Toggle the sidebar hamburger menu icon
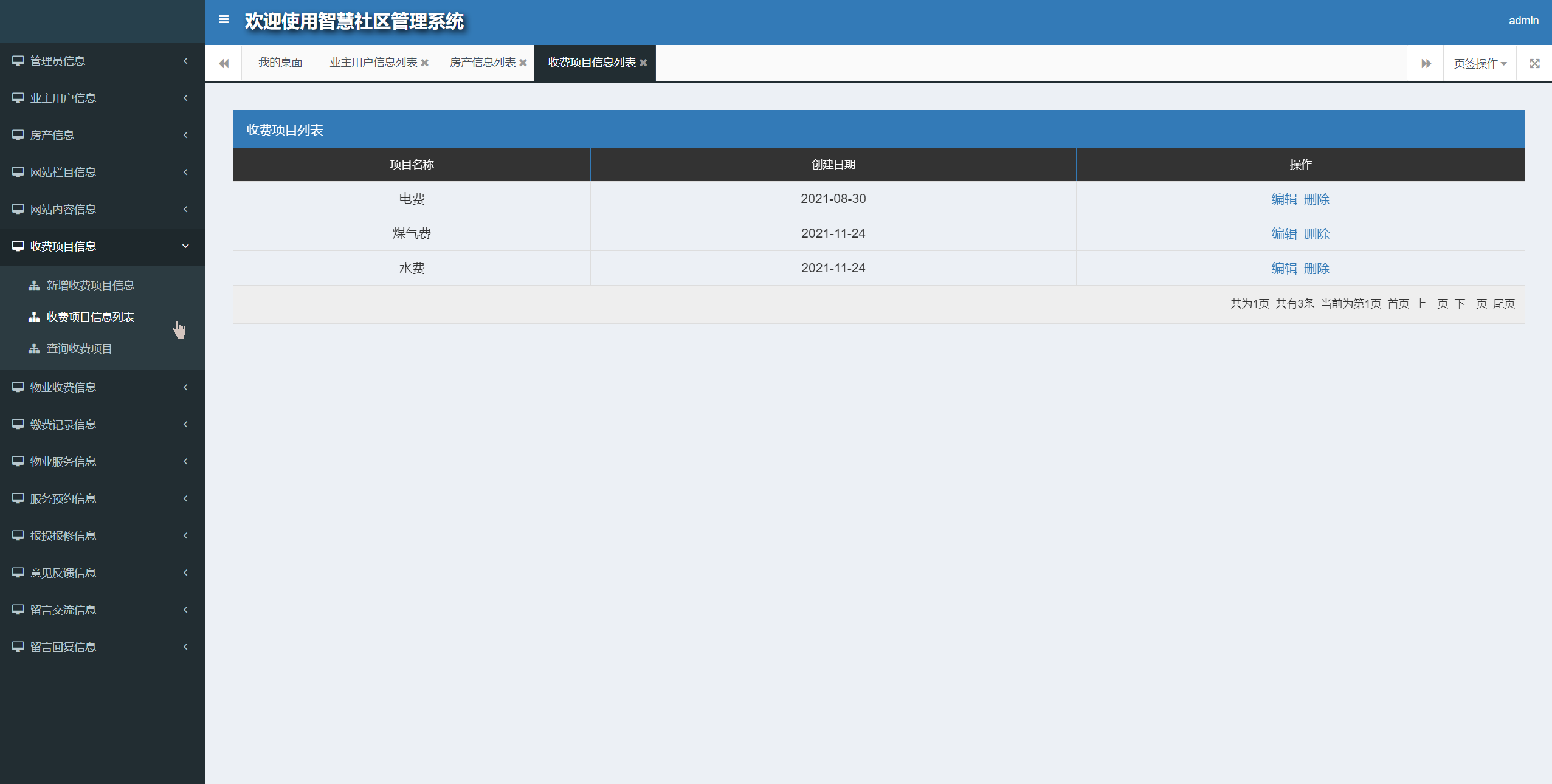Viewport: 1552px width, 784px height. pyautogui.click(x=224, y=19)
